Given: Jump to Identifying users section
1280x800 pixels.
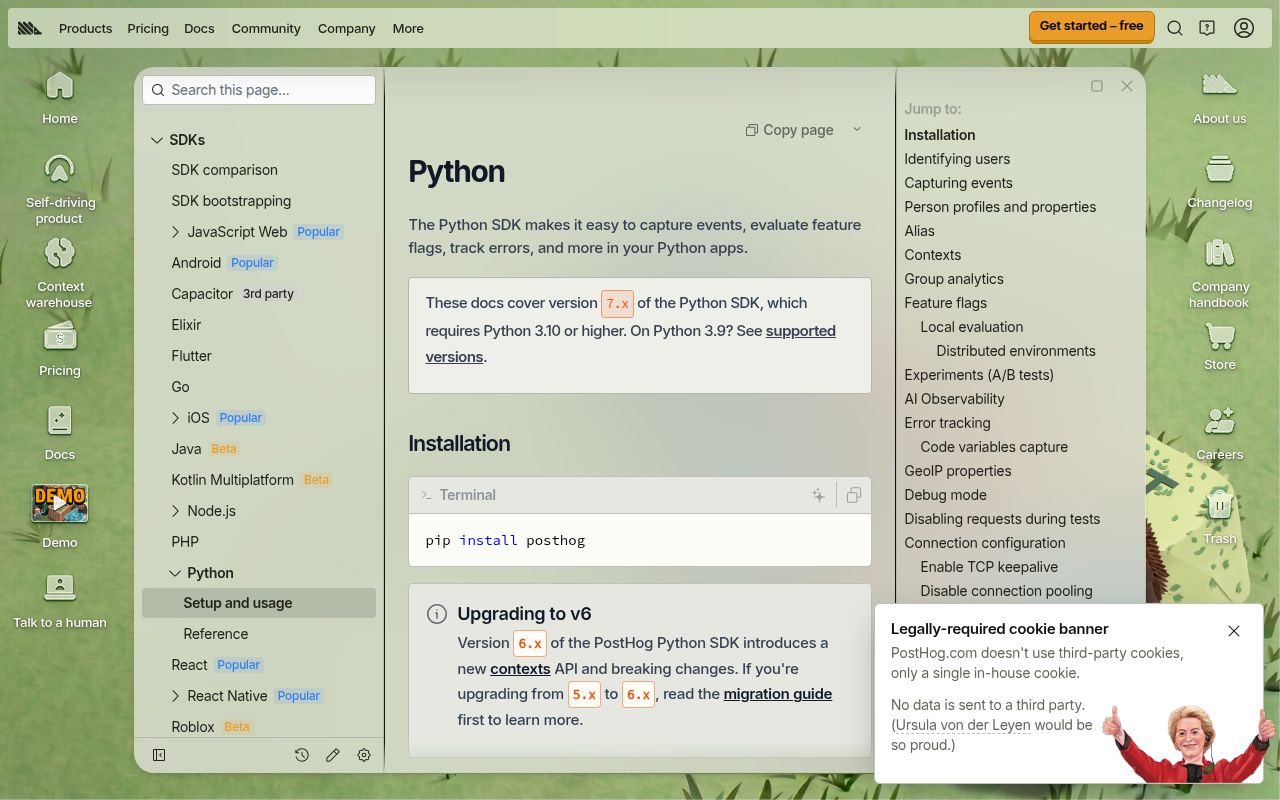Looking at the screenshot, I should tap(957, 159).
